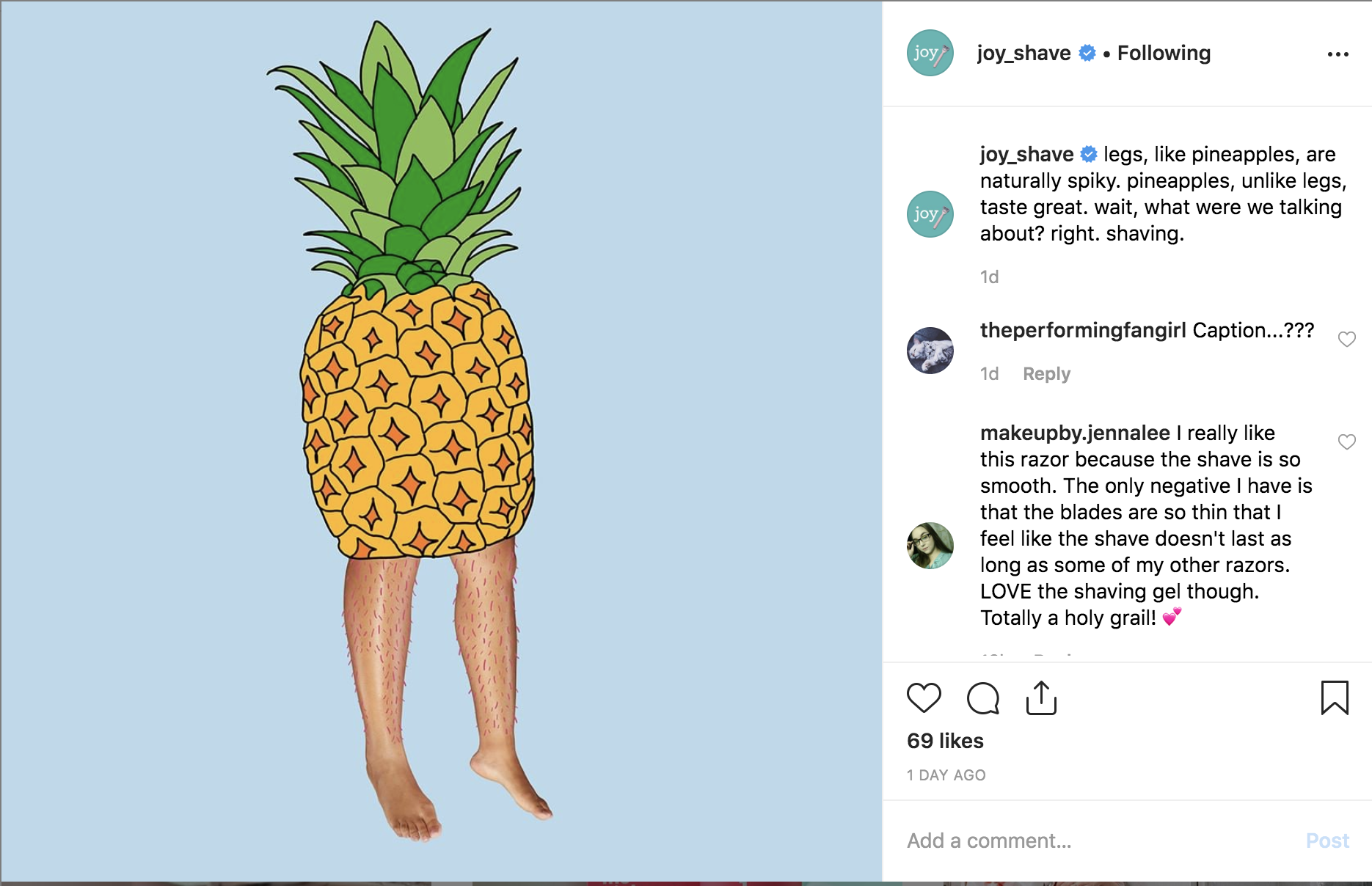
Task: Open the comment bubble icon
Action: (983, 698)
